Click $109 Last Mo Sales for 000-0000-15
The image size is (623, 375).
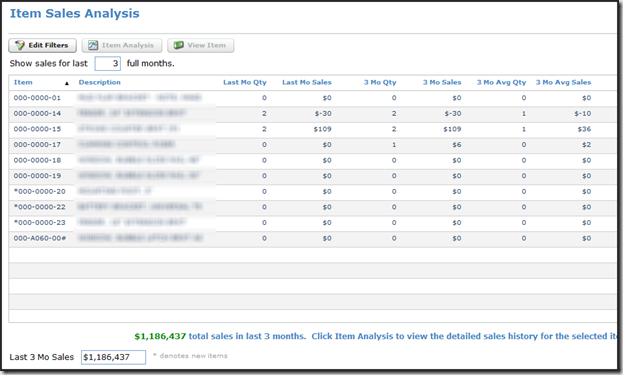pos(322,129)
